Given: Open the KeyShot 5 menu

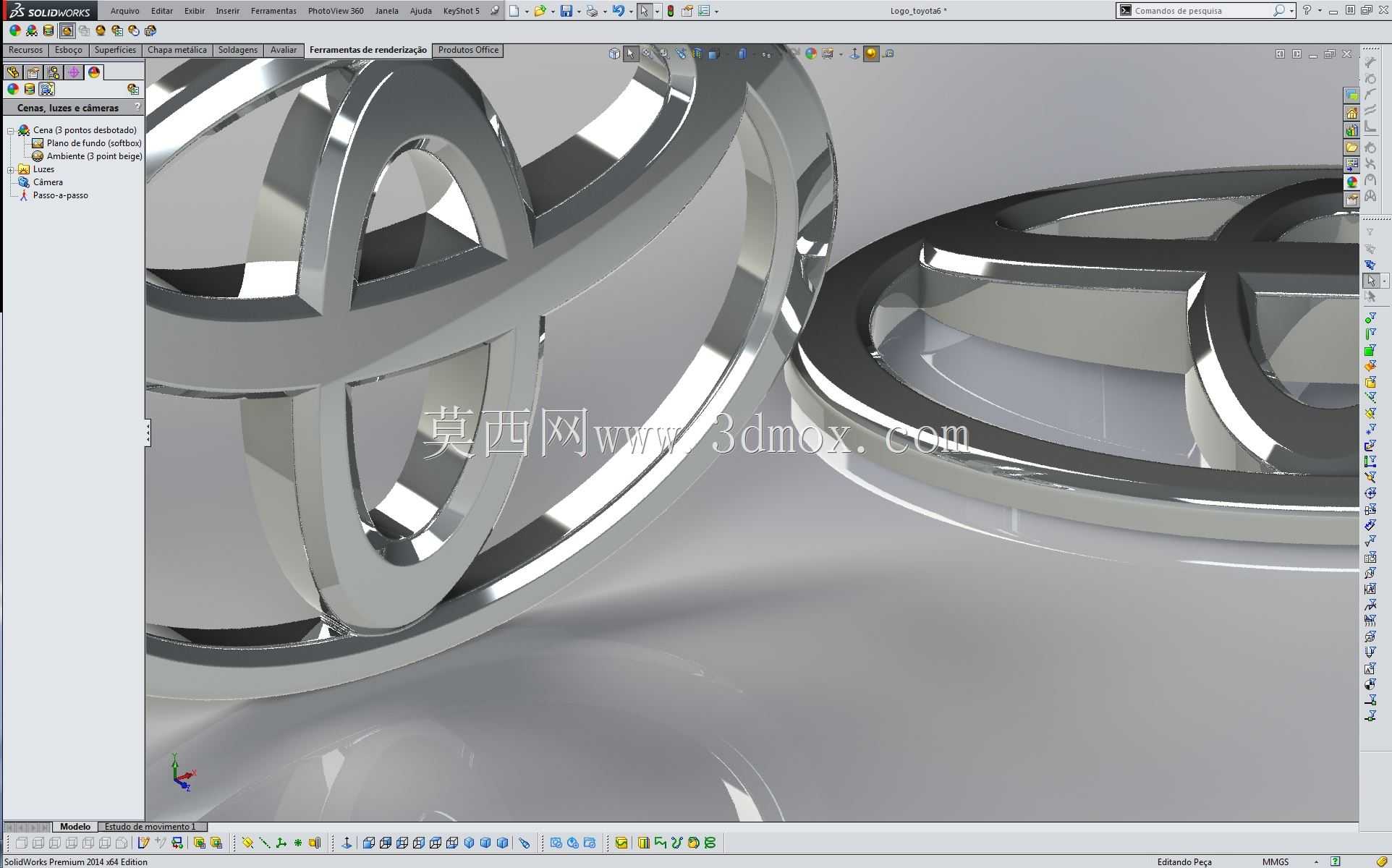Looking at the screenshot, I should point(461,11).
